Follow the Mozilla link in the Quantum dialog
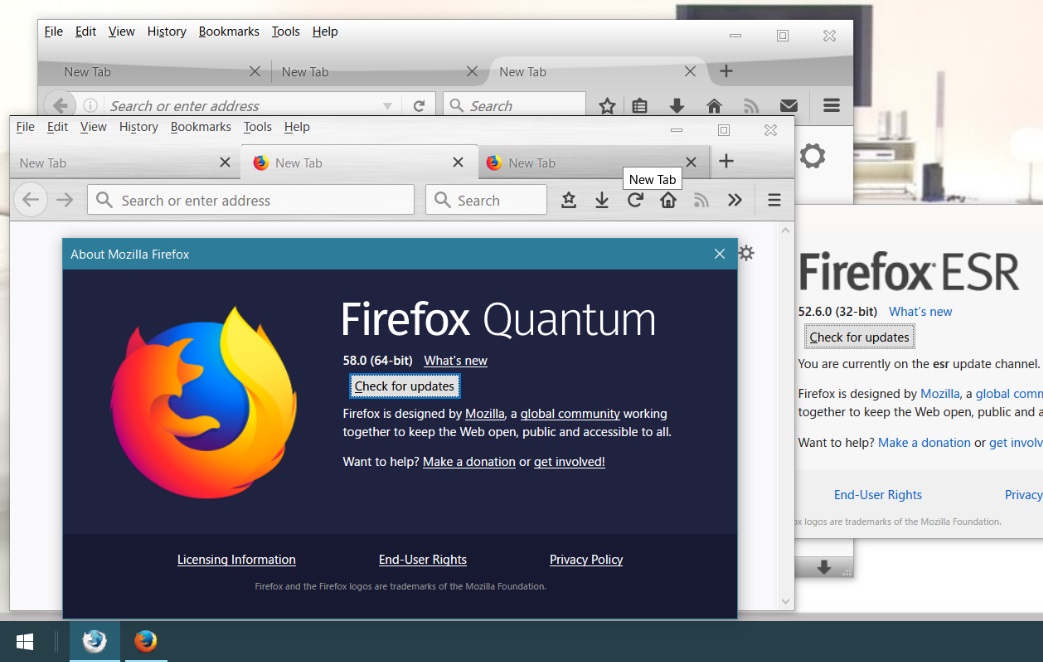Image resolution: width=1043 pixels, height=662 pixels. [485, 414]
